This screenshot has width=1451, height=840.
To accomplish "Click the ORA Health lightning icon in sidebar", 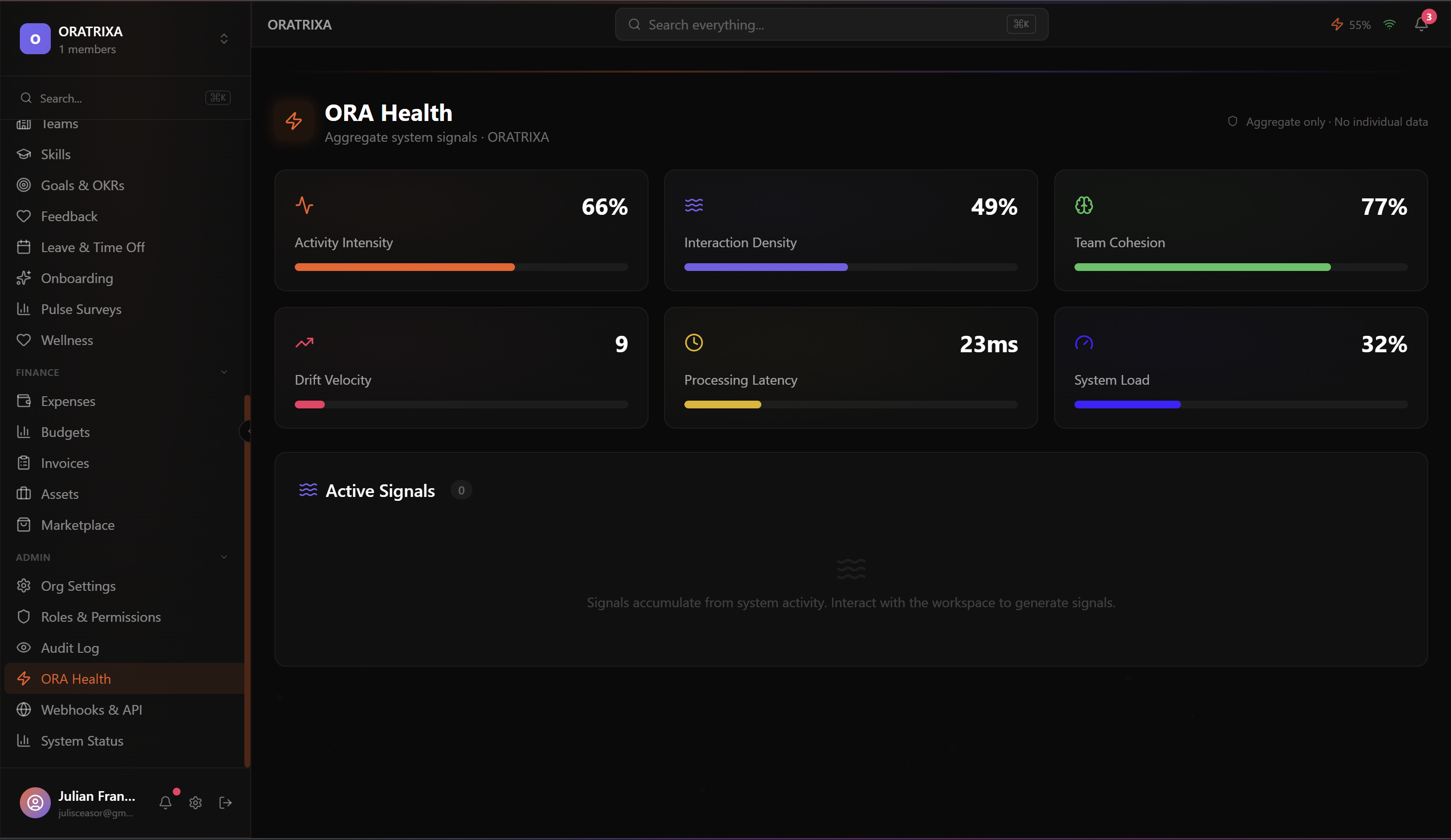I will tap(24, 678).
